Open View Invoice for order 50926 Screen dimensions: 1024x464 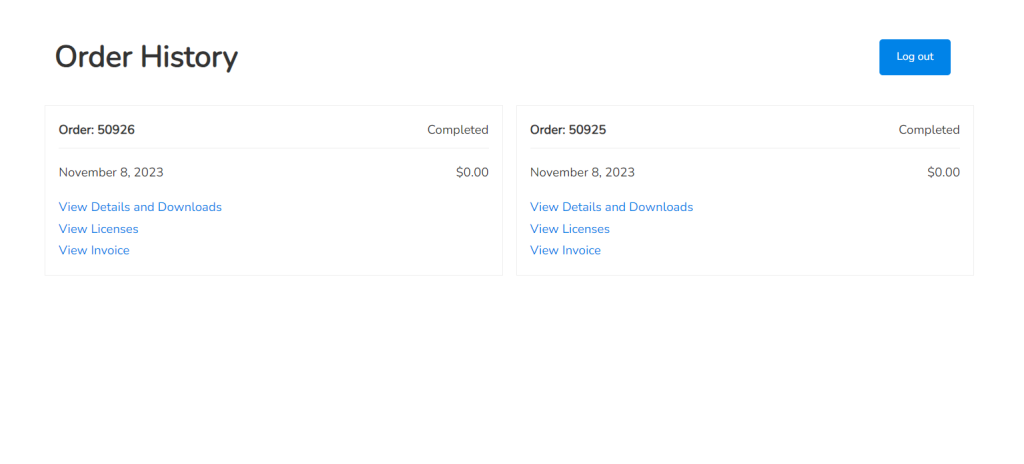tap(94, 250)
